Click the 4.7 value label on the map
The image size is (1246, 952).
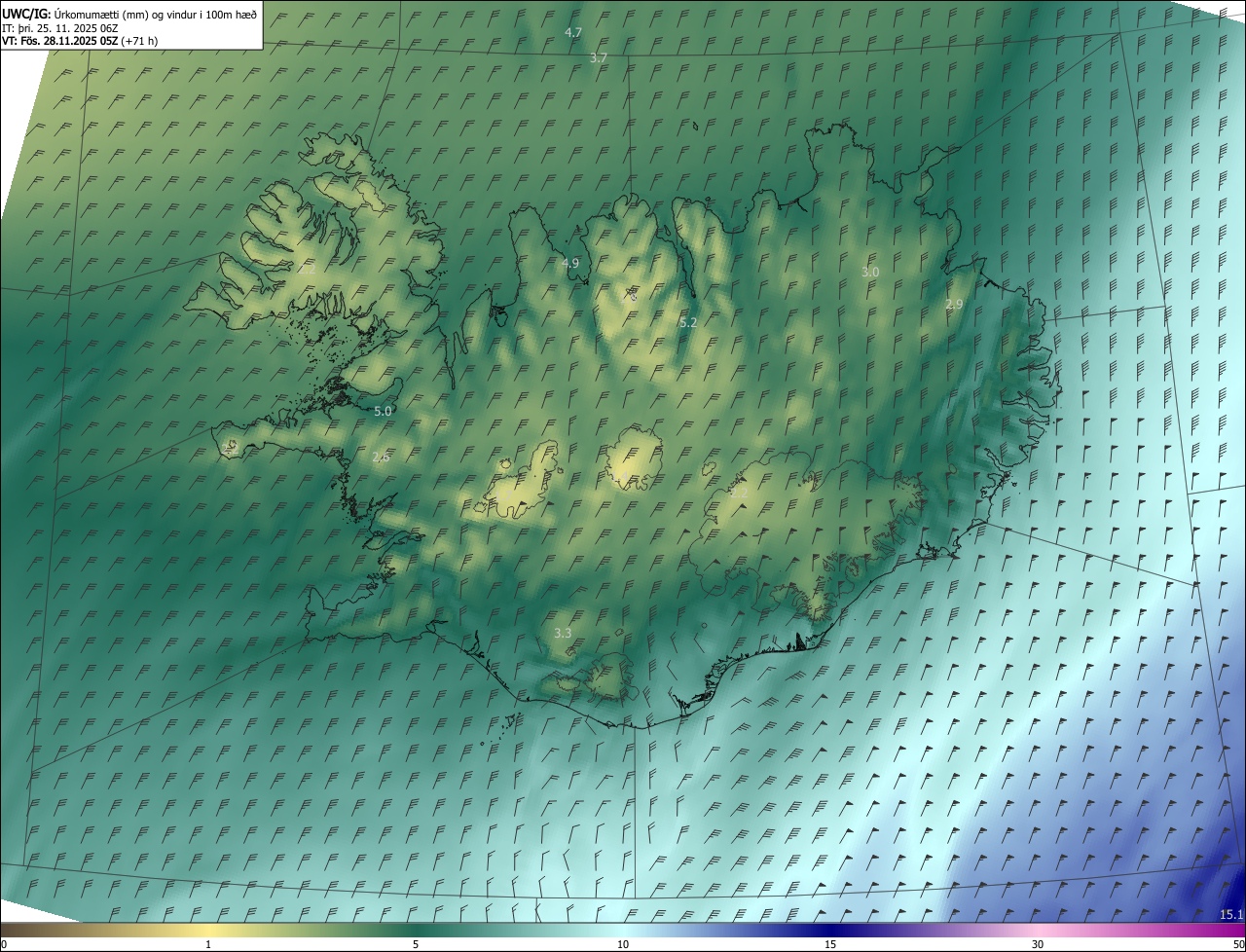point(573,33)
